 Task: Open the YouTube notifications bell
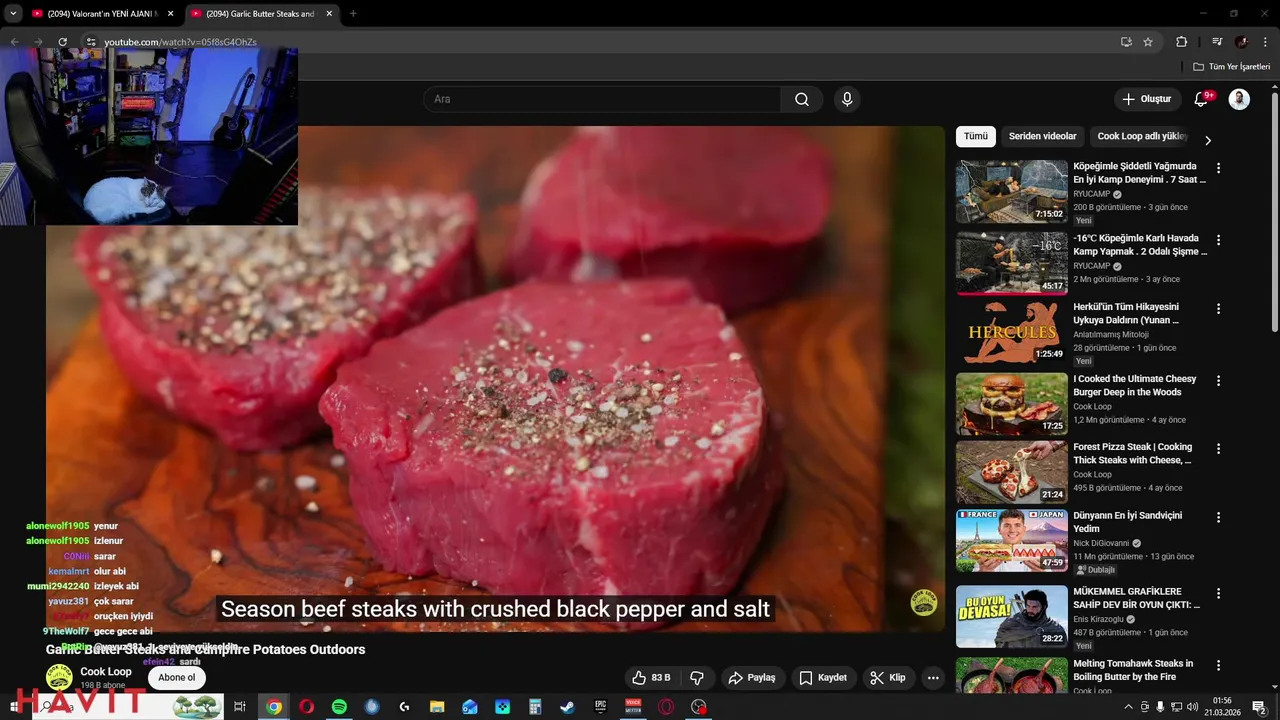(x=1202, y=99)
